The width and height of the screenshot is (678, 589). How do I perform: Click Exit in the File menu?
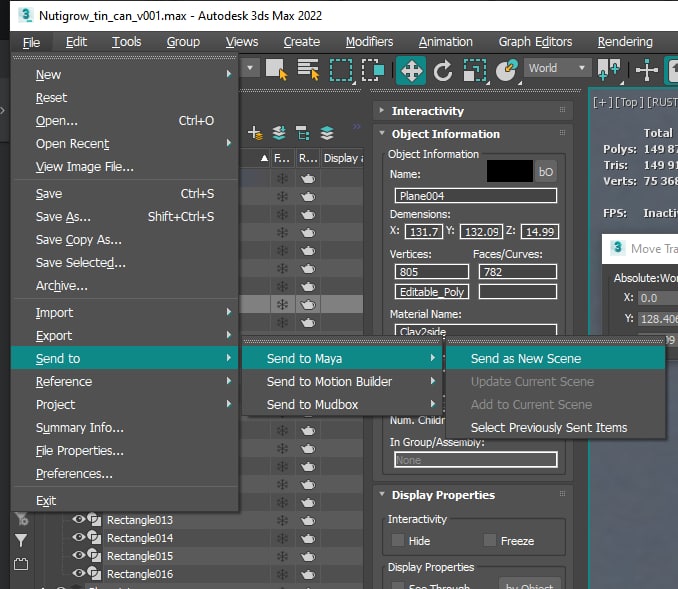(125, 500)
